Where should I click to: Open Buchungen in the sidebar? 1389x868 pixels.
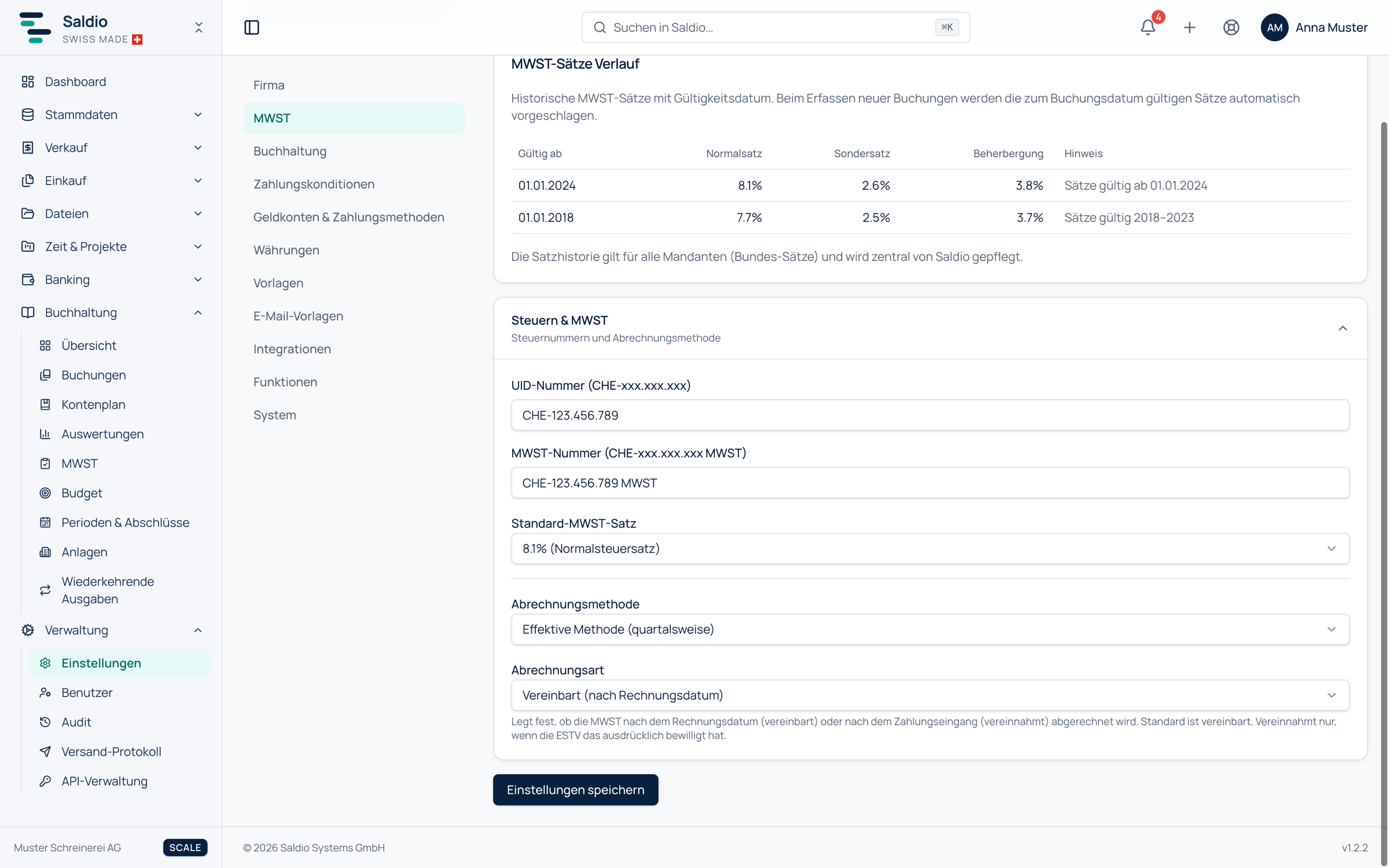click(119, 375)
